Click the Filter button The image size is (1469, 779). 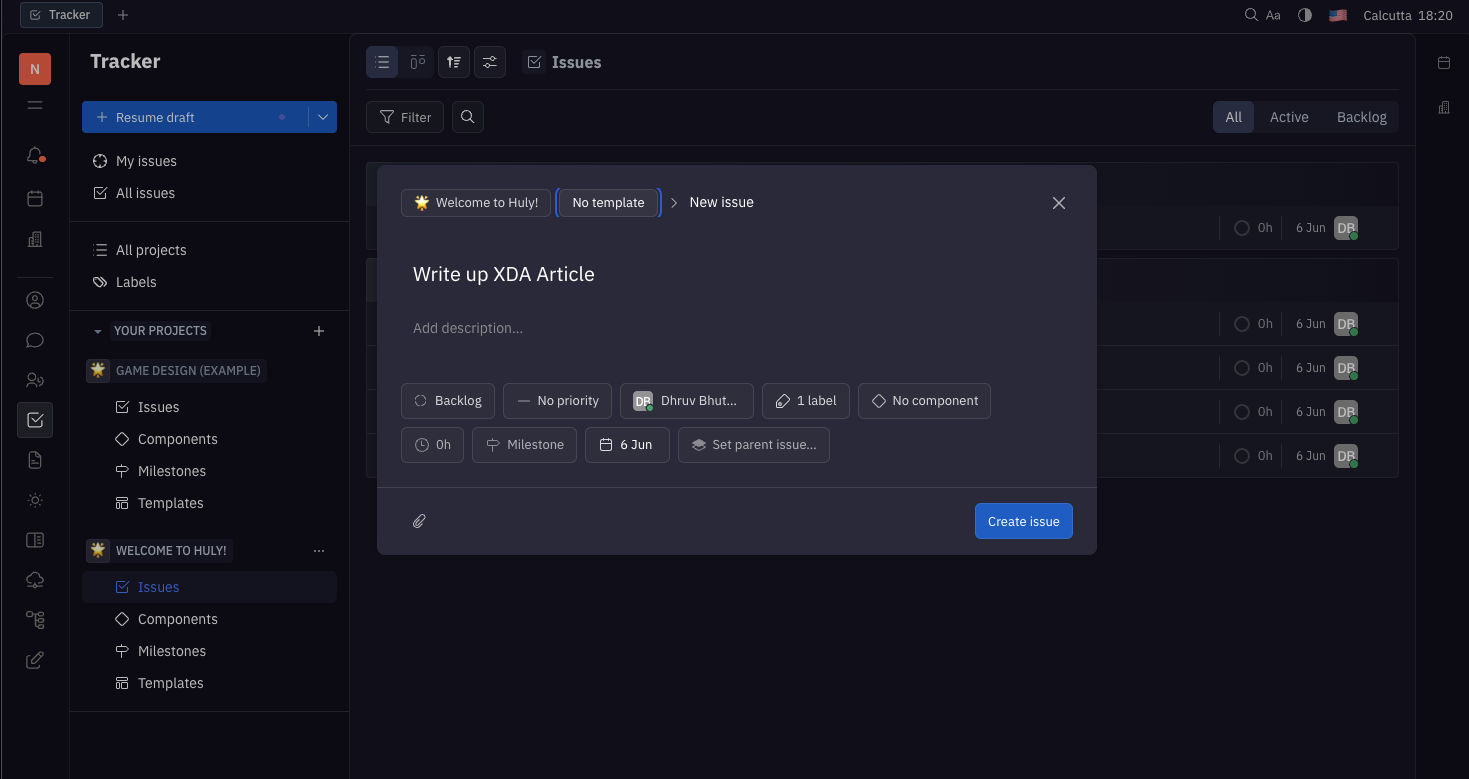click(x=406, y=117)
